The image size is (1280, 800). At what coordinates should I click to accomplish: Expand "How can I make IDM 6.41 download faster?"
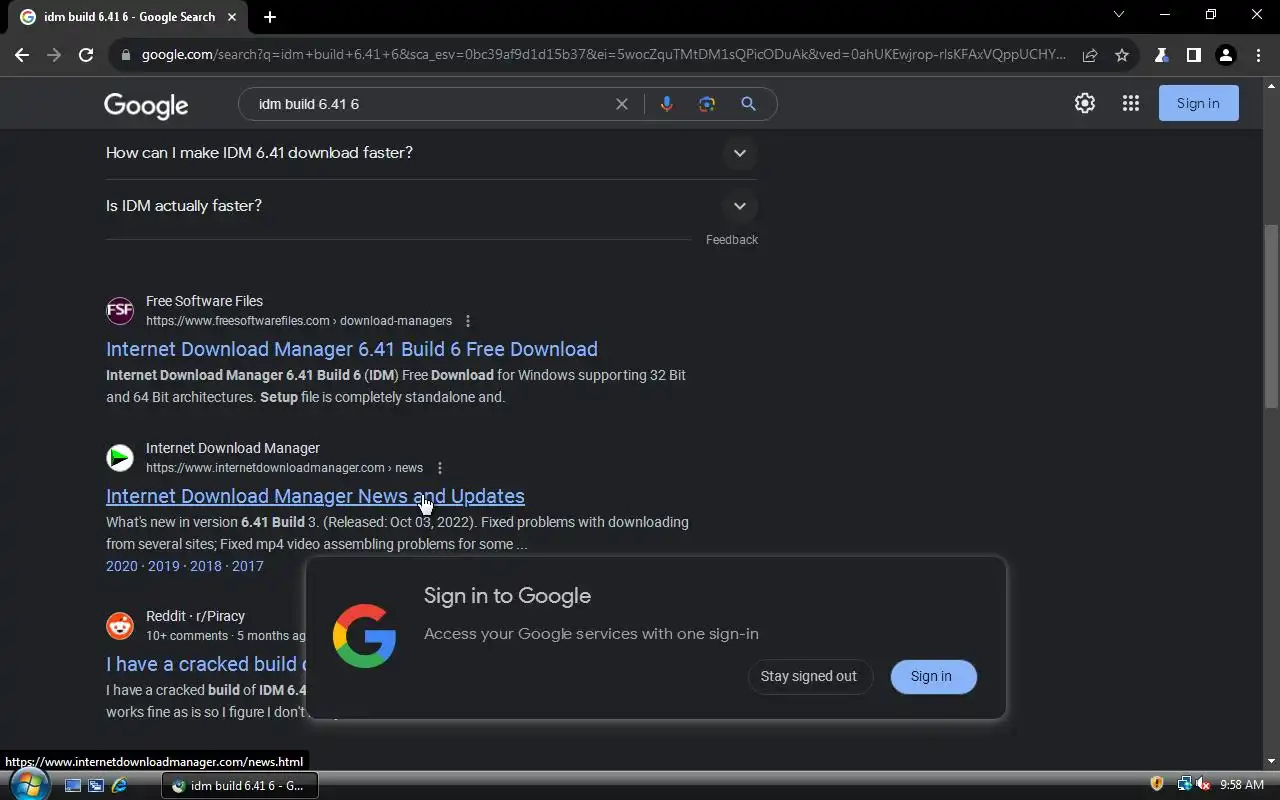point(431,153)
